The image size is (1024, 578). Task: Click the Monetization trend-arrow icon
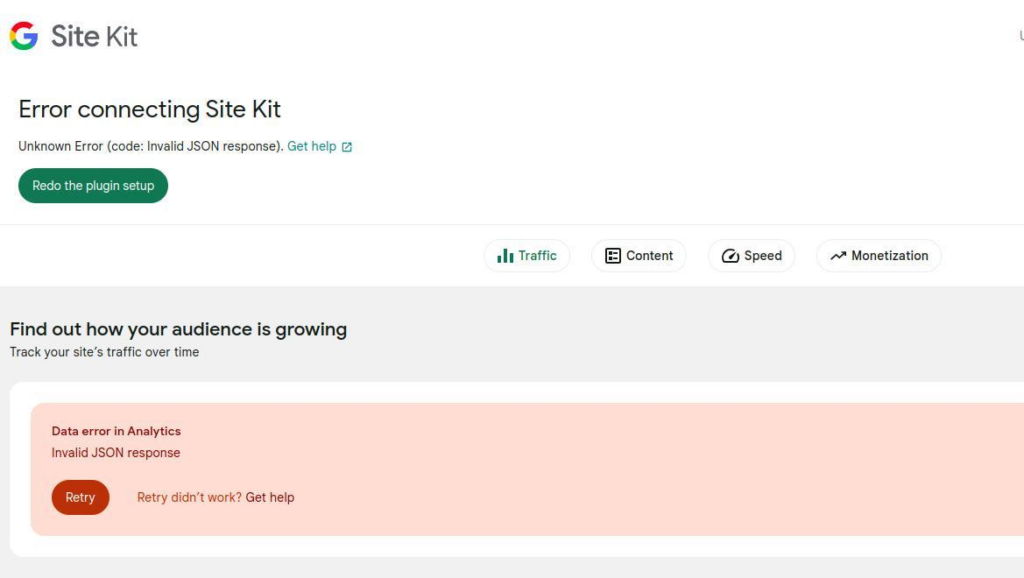coord(840,255)
